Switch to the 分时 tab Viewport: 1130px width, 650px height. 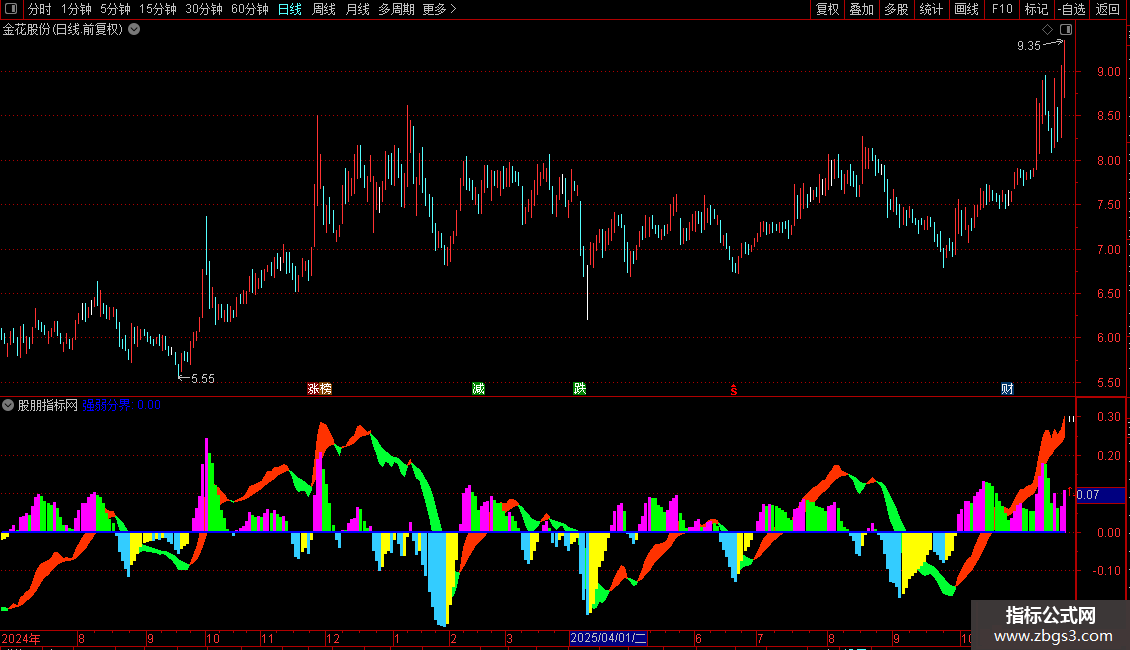[x=39, y=9]
